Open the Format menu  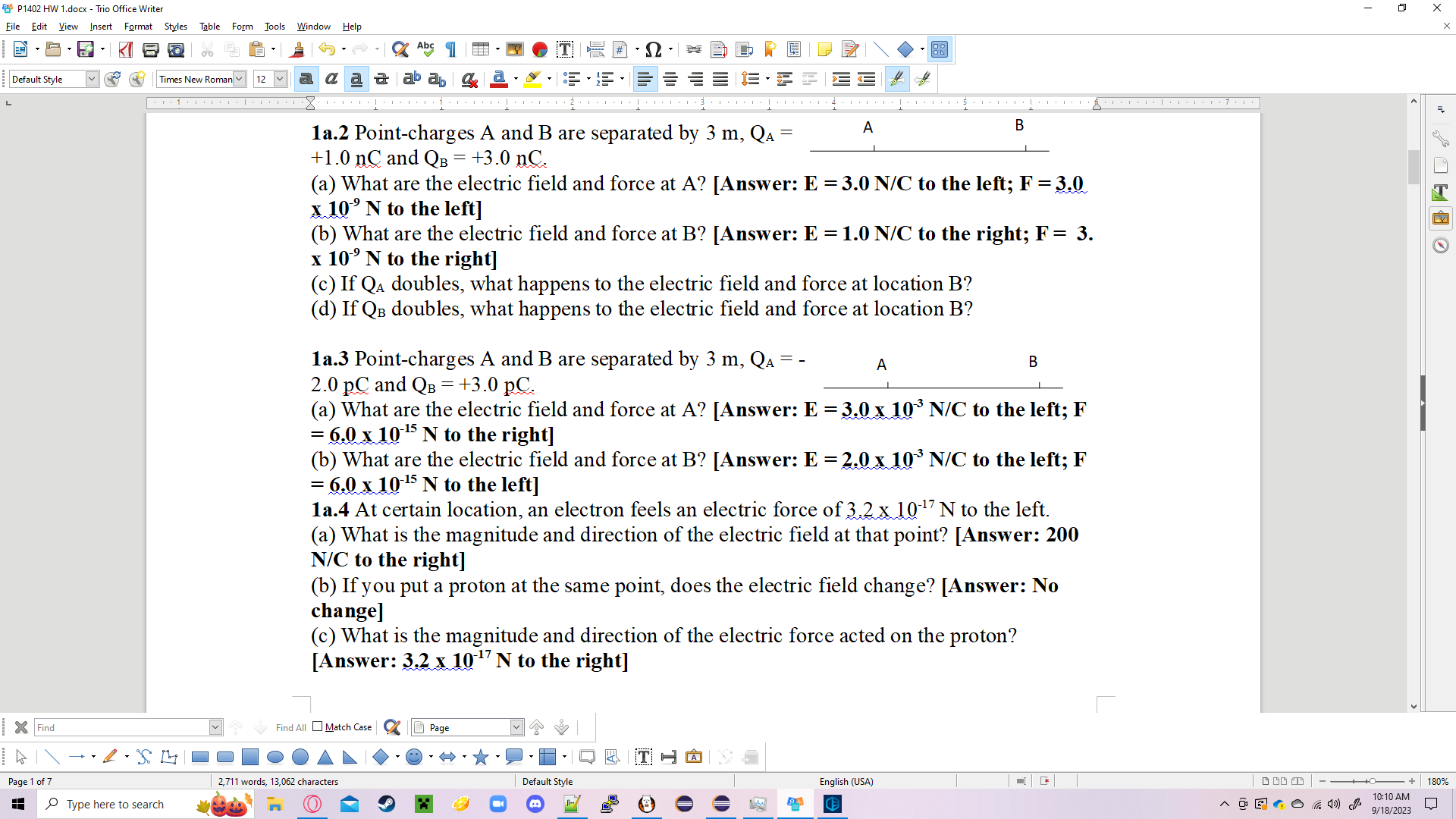click(138, 27)
